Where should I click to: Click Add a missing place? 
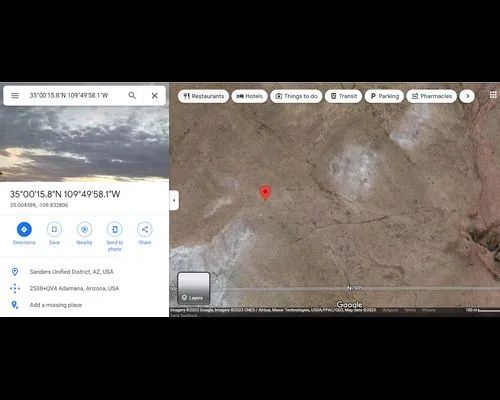click(56, 305)
